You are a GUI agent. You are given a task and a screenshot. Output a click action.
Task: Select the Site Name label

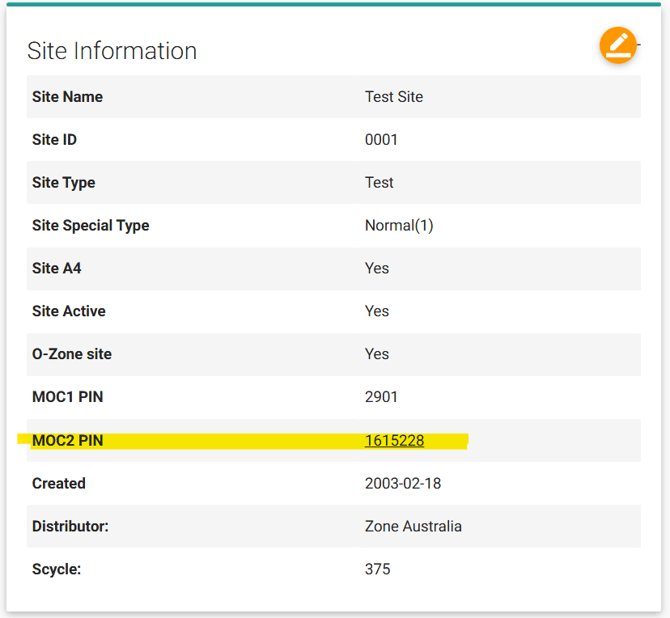[67, 97]
